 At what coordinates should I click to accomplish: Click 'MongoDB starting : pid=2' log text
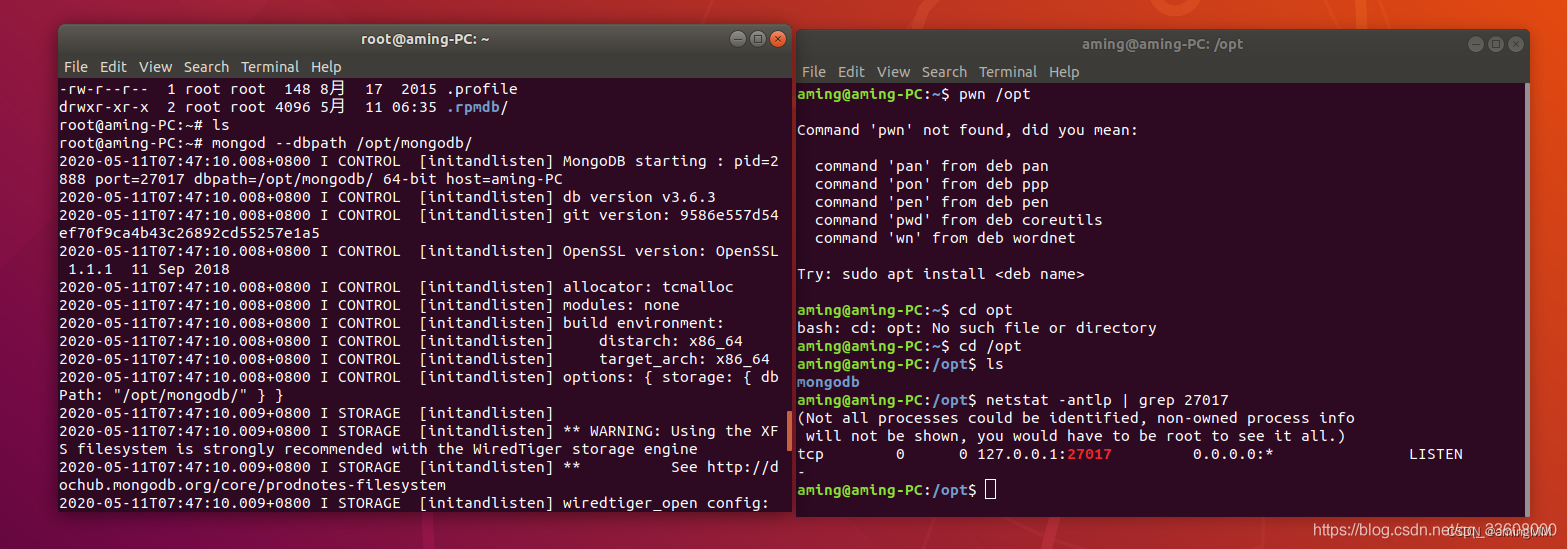671,161
